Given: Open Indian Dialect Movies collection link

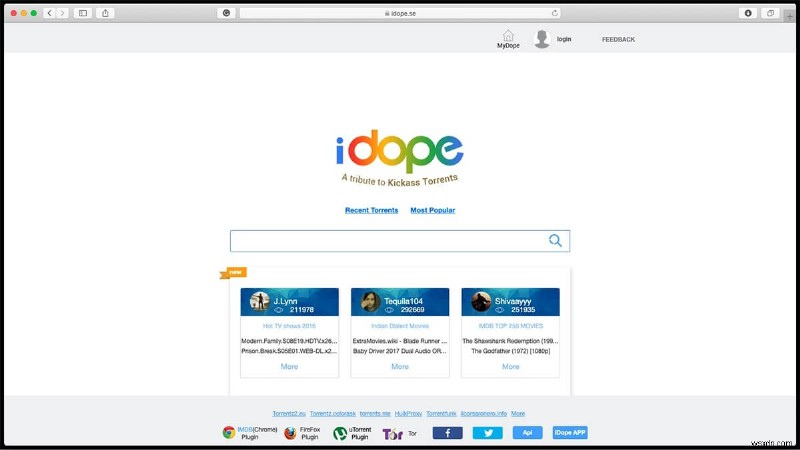Looking at the screenshot, I should [x=400, y=326].
